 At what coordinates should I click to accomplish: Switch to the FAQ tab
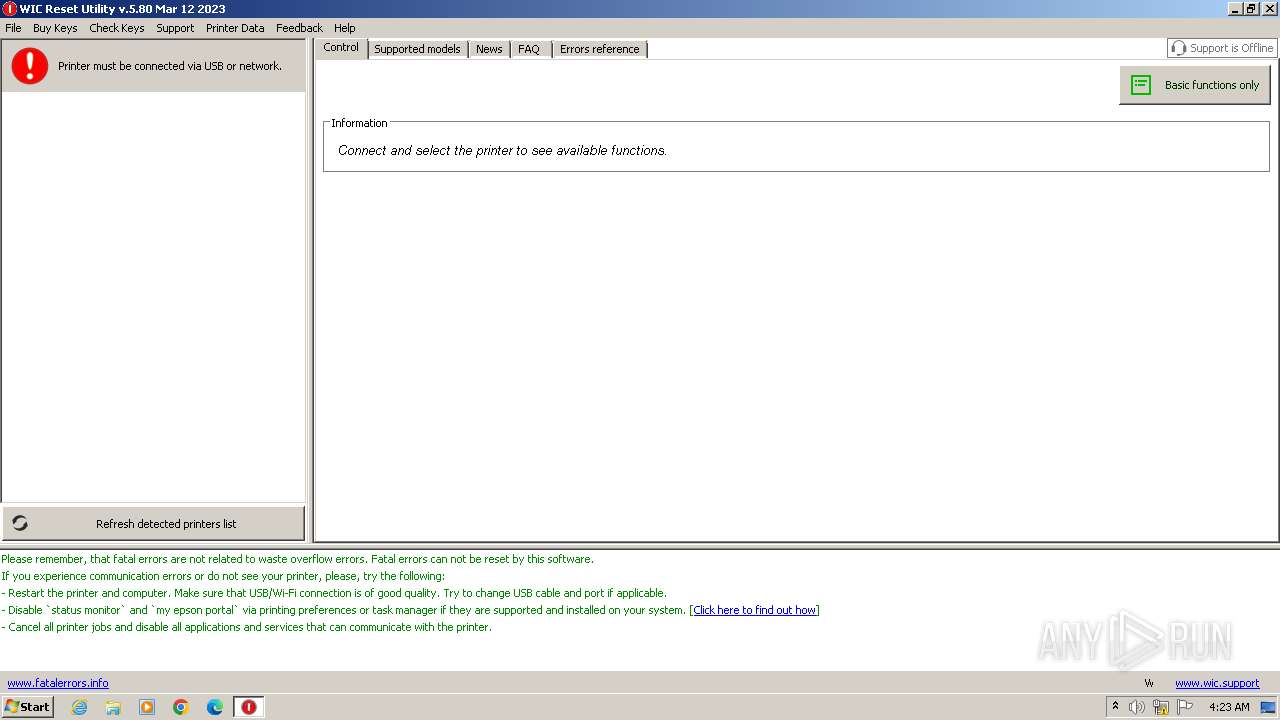(529, 49)
